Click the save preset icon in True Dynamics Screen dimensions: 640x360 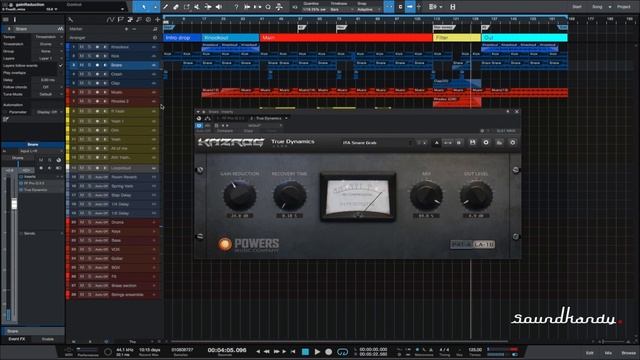[472, 142]
